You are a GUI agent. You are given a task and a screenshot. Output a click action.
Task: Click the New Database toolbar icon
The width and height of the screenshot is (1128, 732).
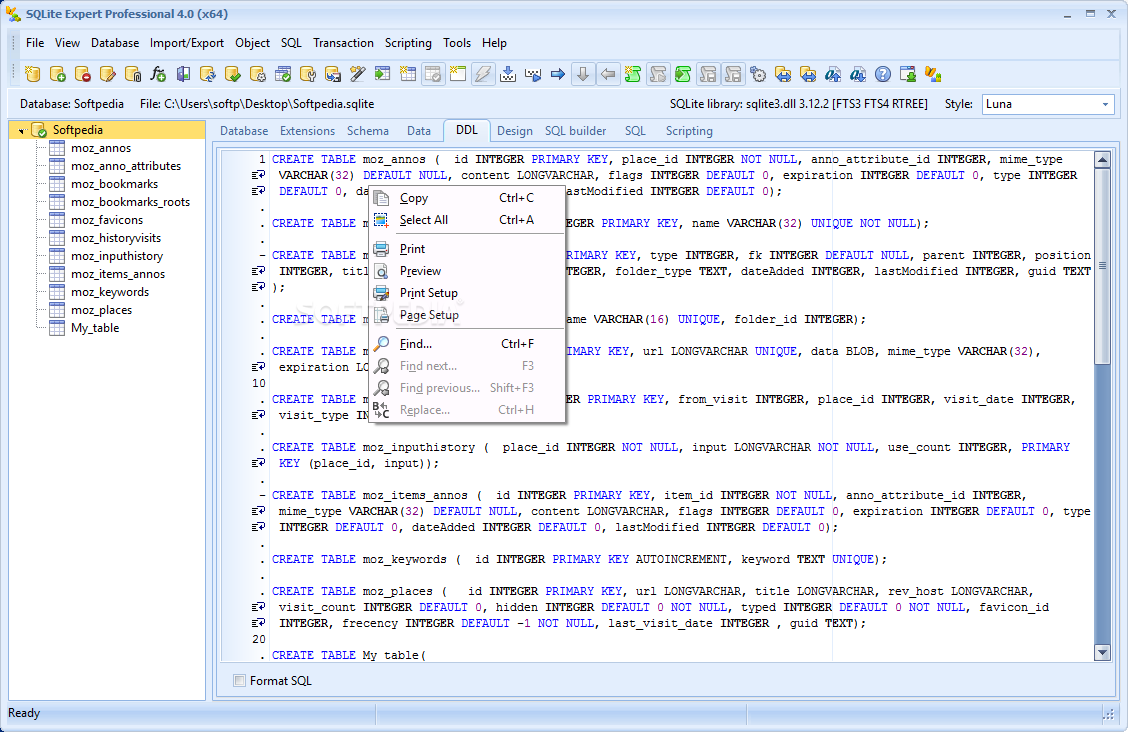[32, 74]
